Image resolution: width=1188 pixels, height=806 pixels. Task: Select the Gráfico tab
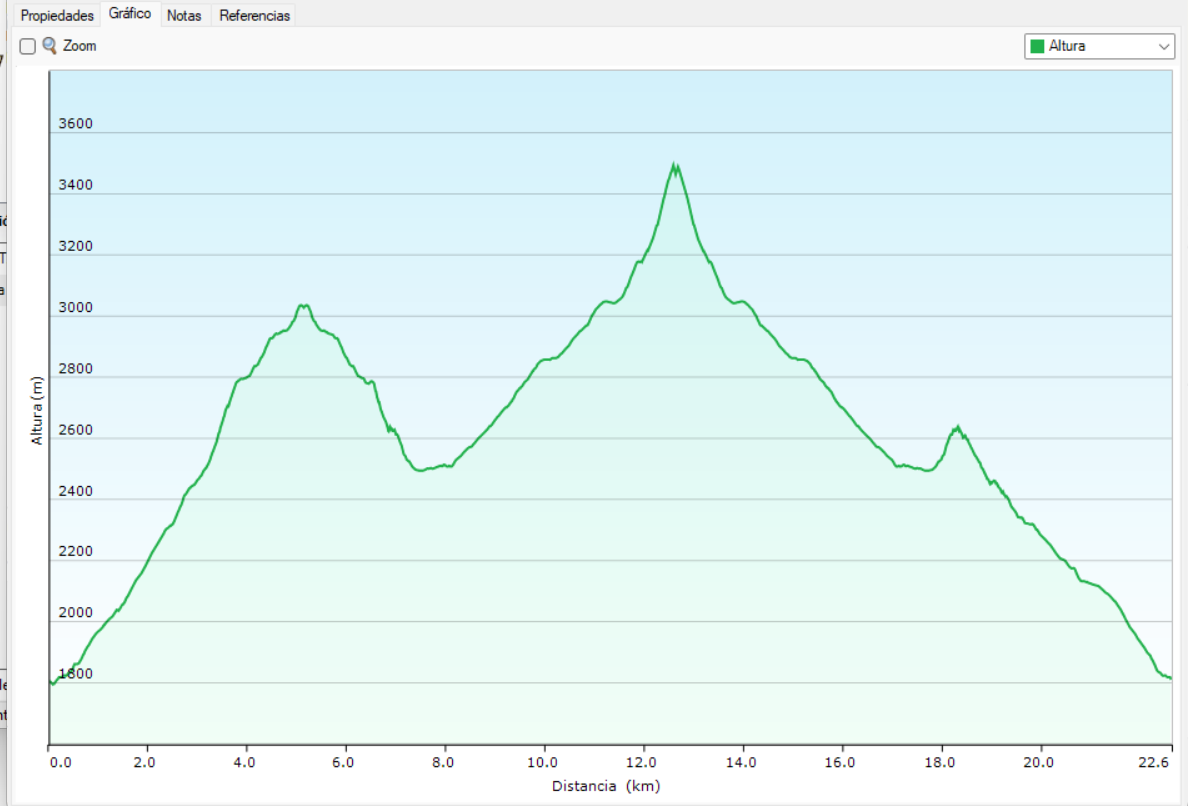click(x=130, y=15)
